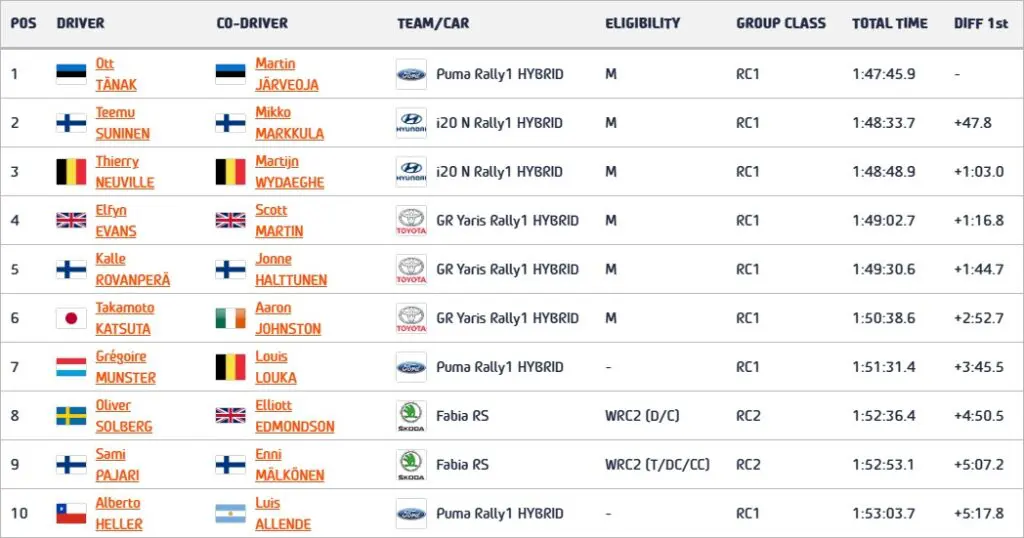Click the Ford logo beside Tänak's Puma Rally1

click(x=411, y=74)
